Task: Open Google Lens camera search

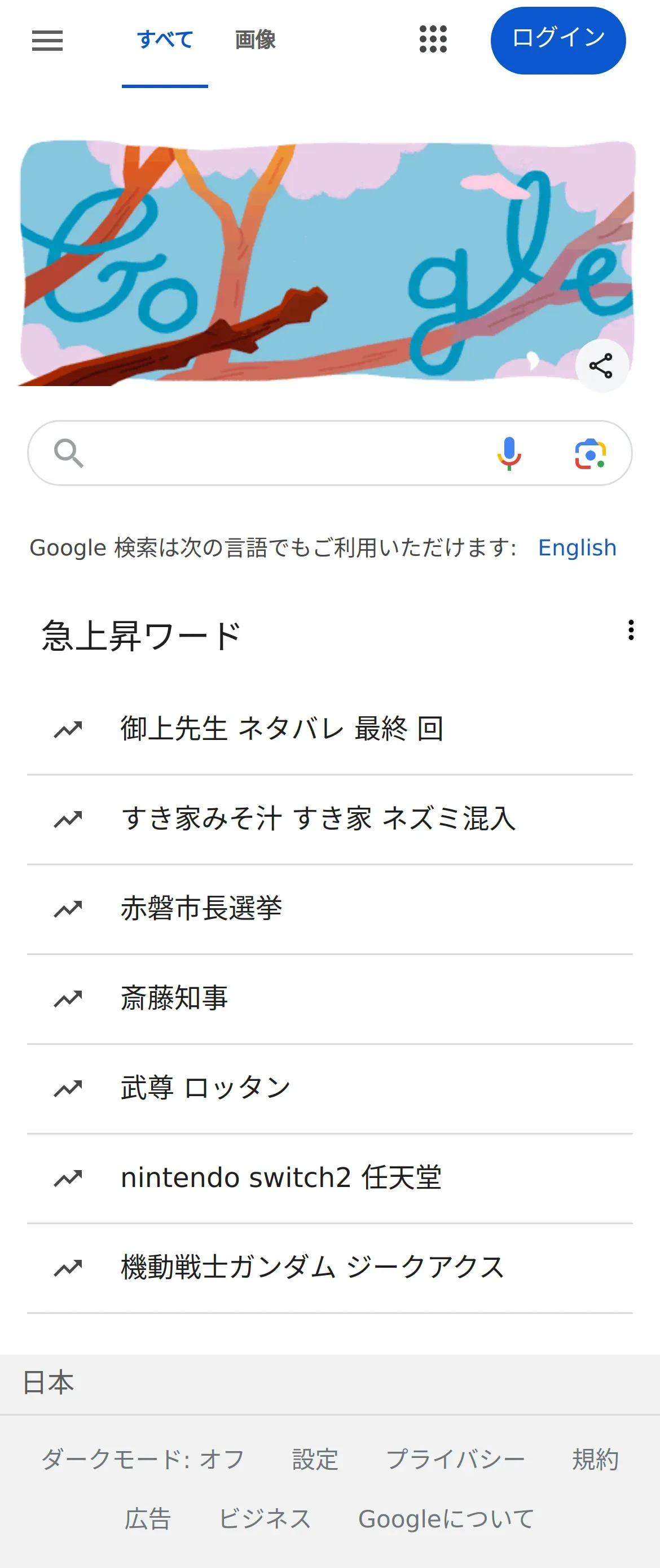Action: coord(590,453)
